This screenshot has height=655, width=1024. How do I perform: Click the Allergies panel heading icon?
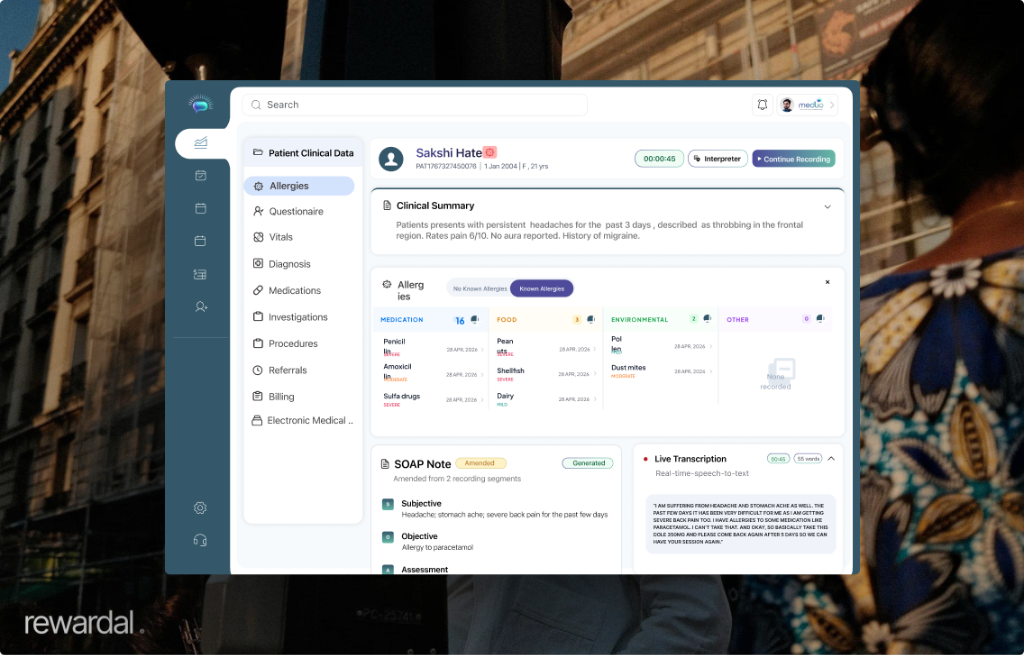pyautogui.click(x=387, y=285)
